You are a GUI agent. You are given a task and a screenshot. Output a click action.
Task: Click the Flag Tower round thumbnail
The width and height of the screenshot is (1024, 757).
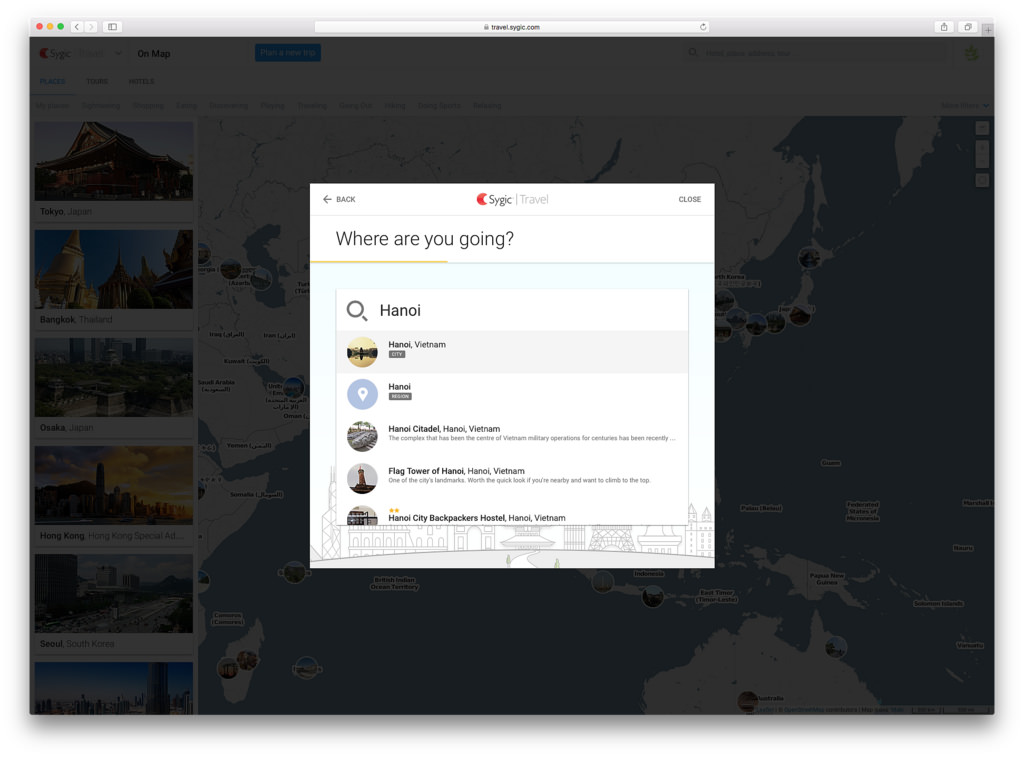click(362, 479)
